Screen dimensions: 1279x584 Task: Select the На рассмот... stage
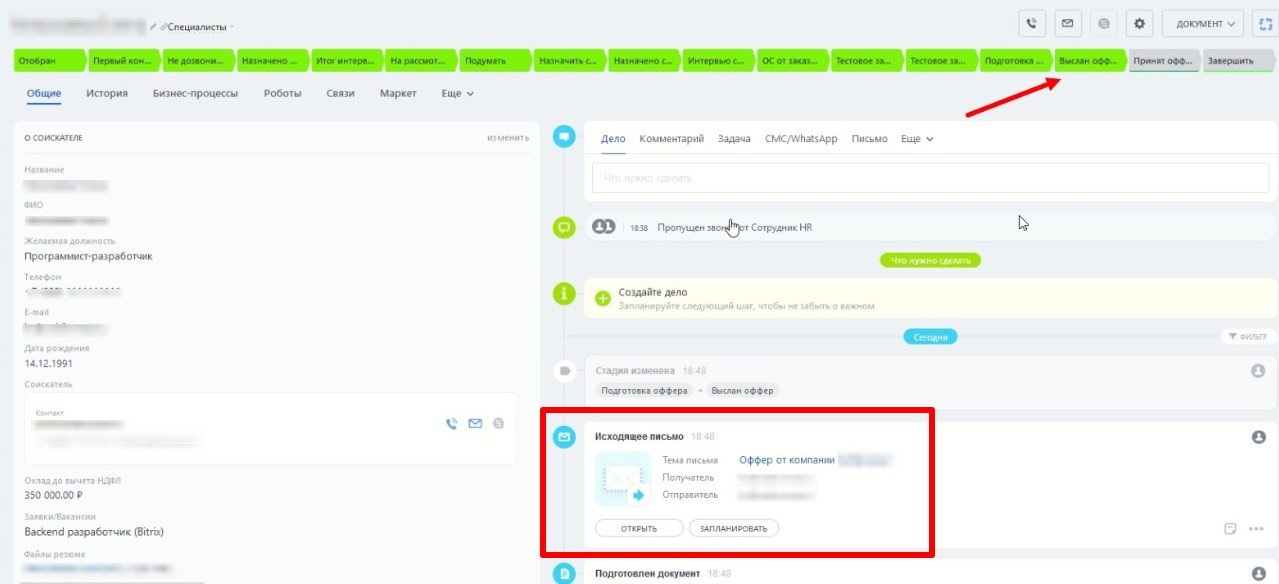420,61
